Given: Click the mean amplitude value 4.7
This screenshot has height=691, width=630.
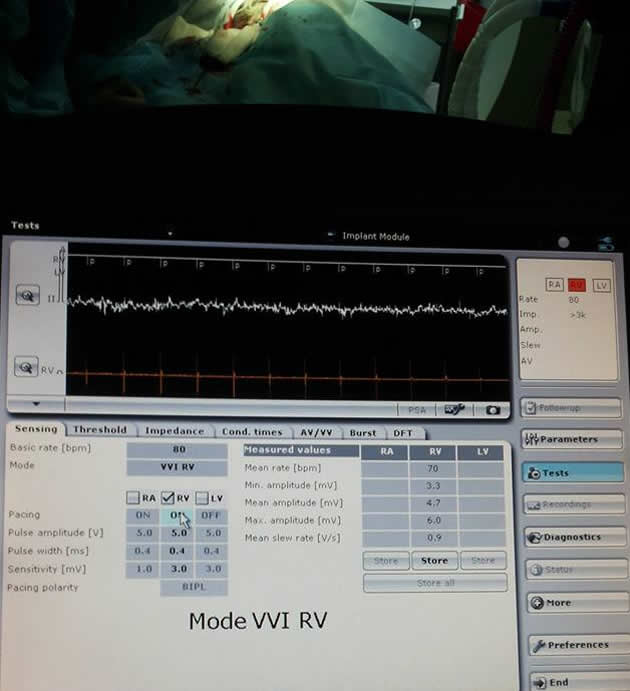Looking at the screenshot, I should point(434,503).
